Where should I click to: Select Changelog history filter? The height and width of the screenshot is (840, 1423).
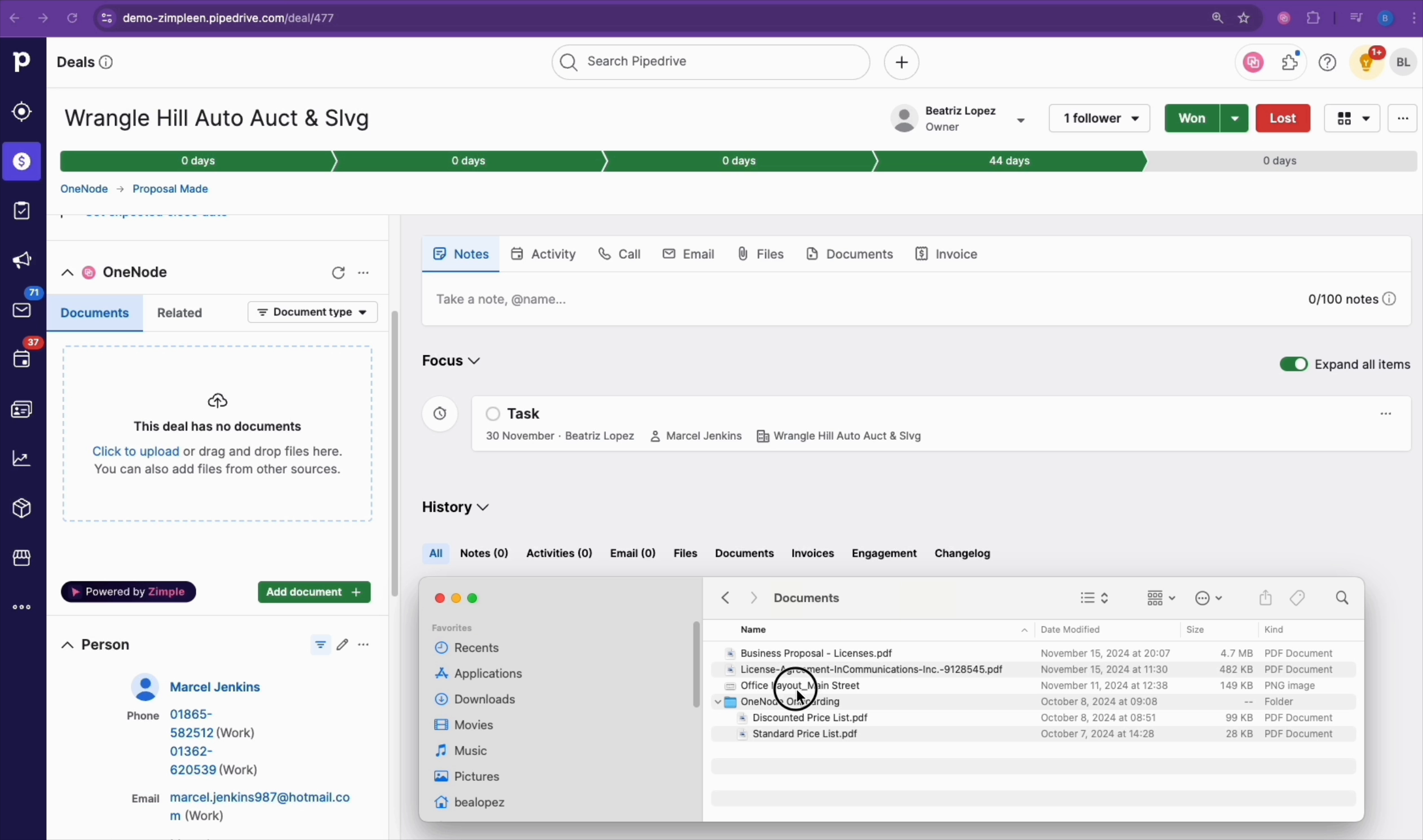tap(962, 554)
